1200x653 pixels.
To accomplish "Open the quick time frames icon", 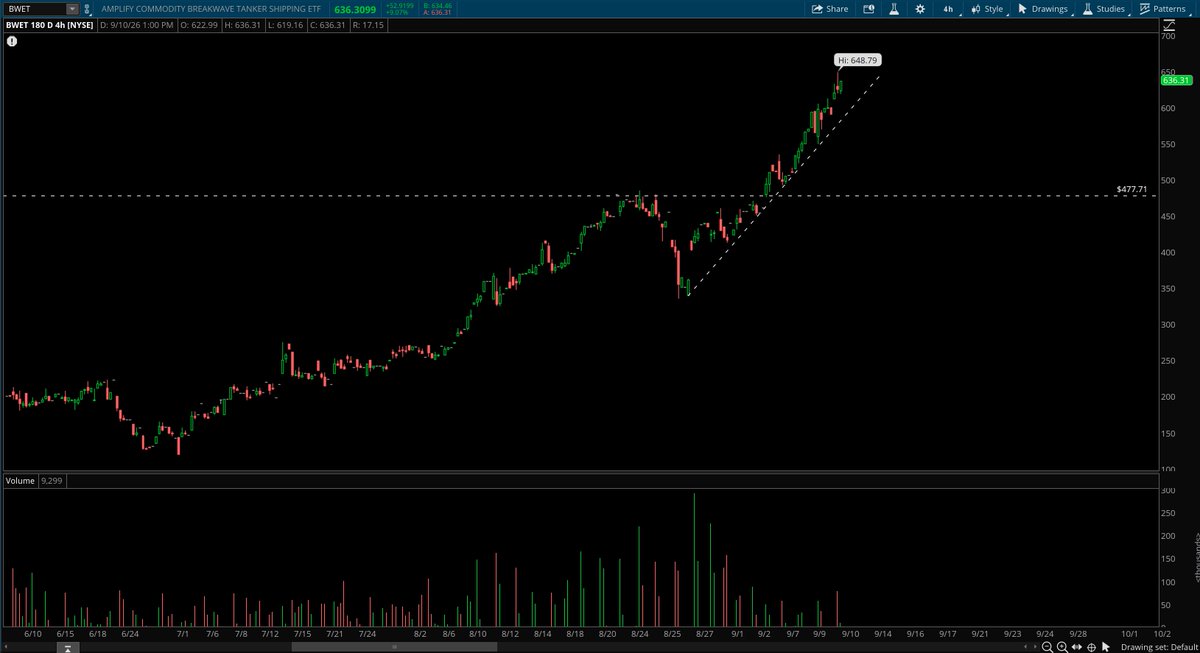I will tap(868, 8).
